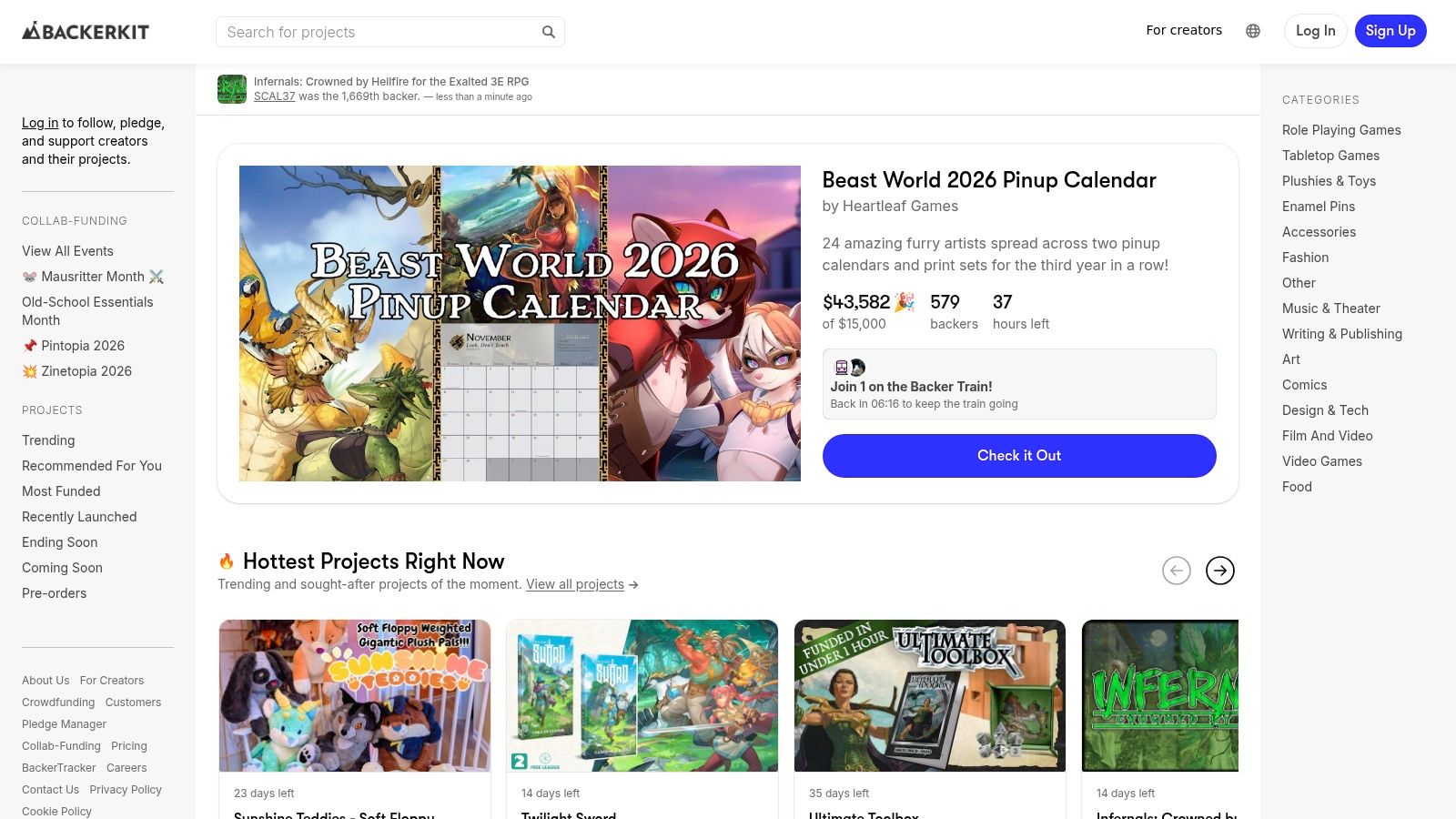Click the 'Log In' button
This screenshot has width=1456, height=819.
point(1315,30)
